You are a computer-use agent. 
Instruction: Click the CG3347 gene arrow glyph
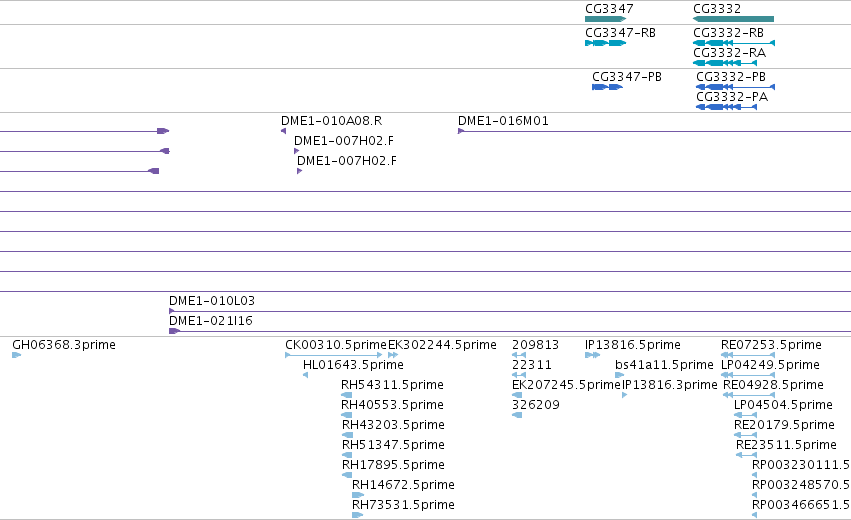pos(605,19)
